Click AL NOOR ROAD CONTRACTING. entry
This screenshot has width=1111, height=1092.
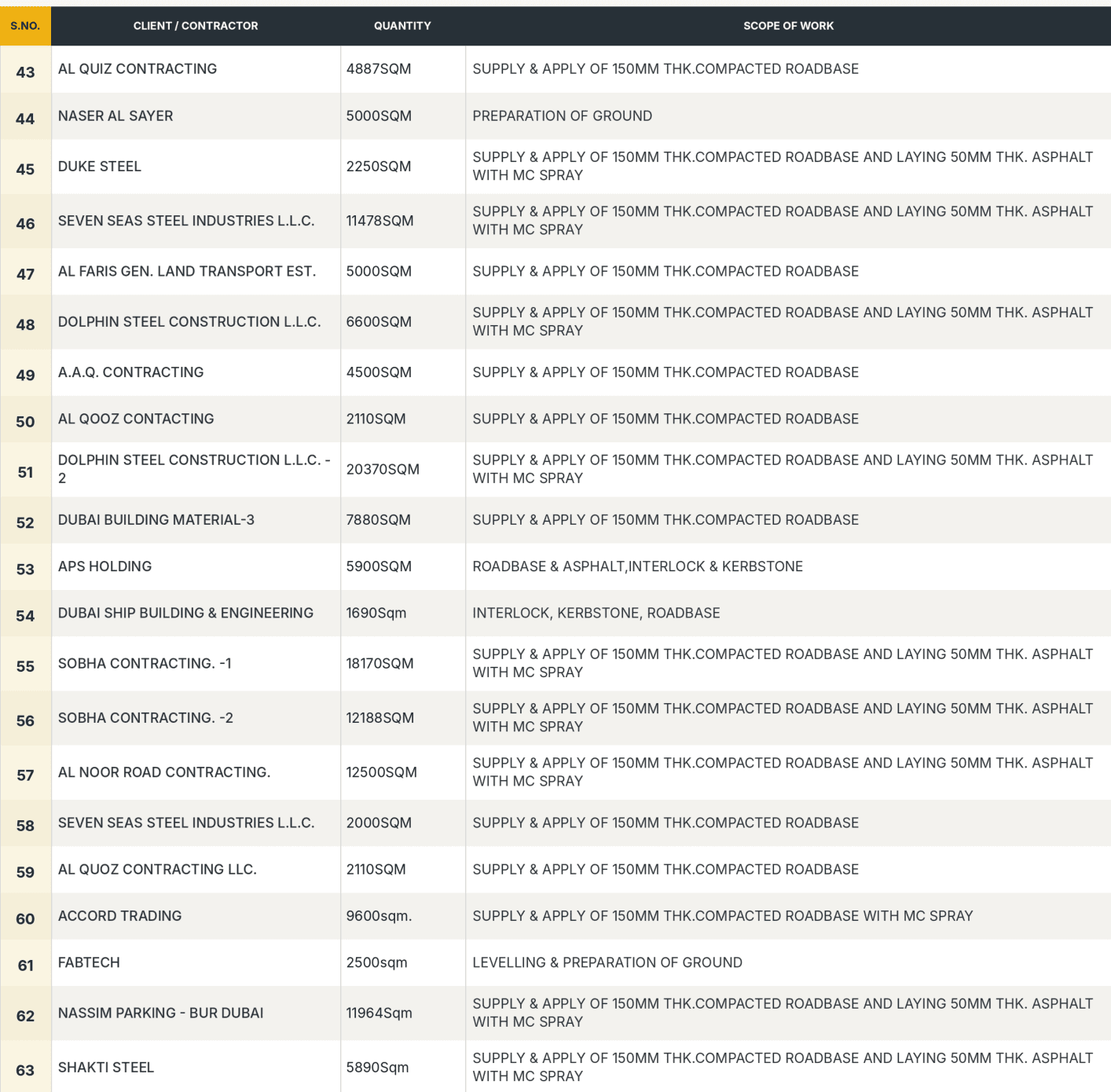164,772
